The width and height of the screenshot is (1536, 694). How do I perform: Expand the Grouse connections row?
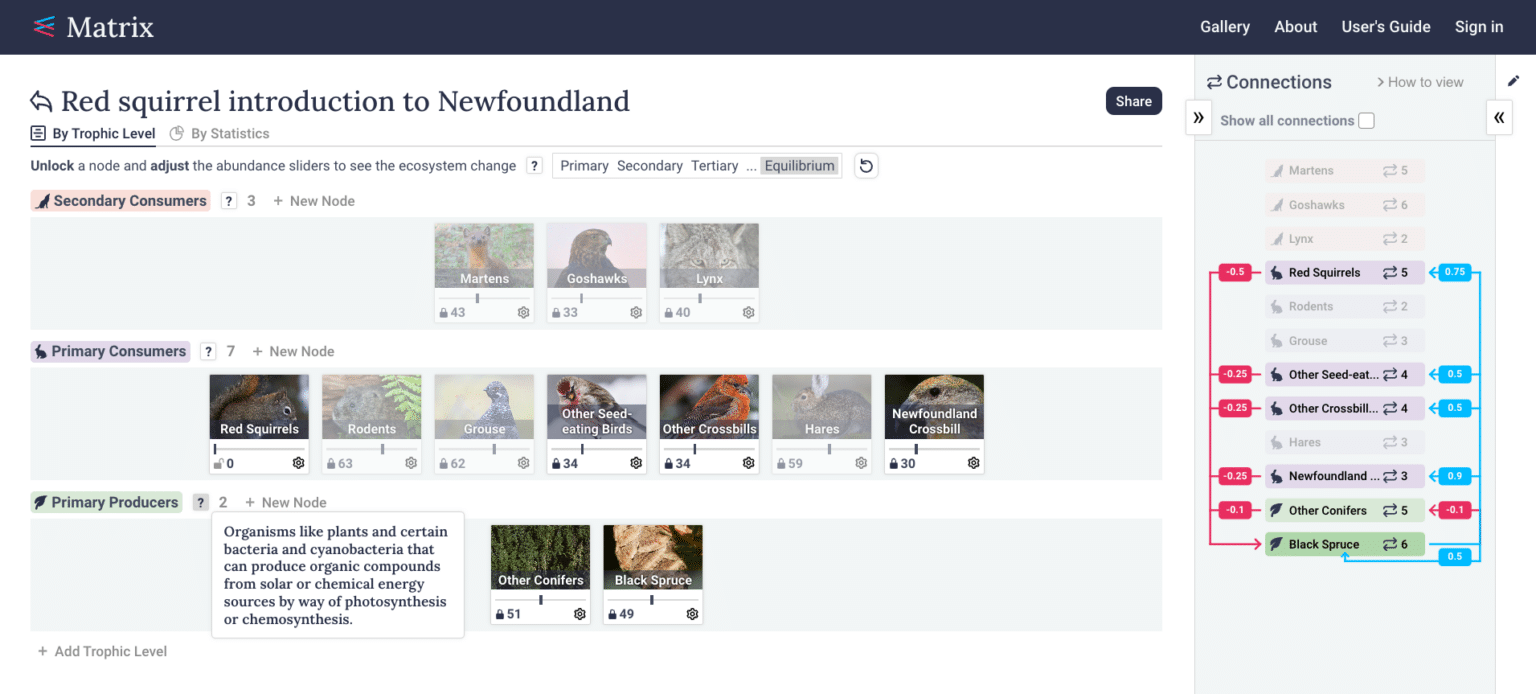tap(1345, 341)
